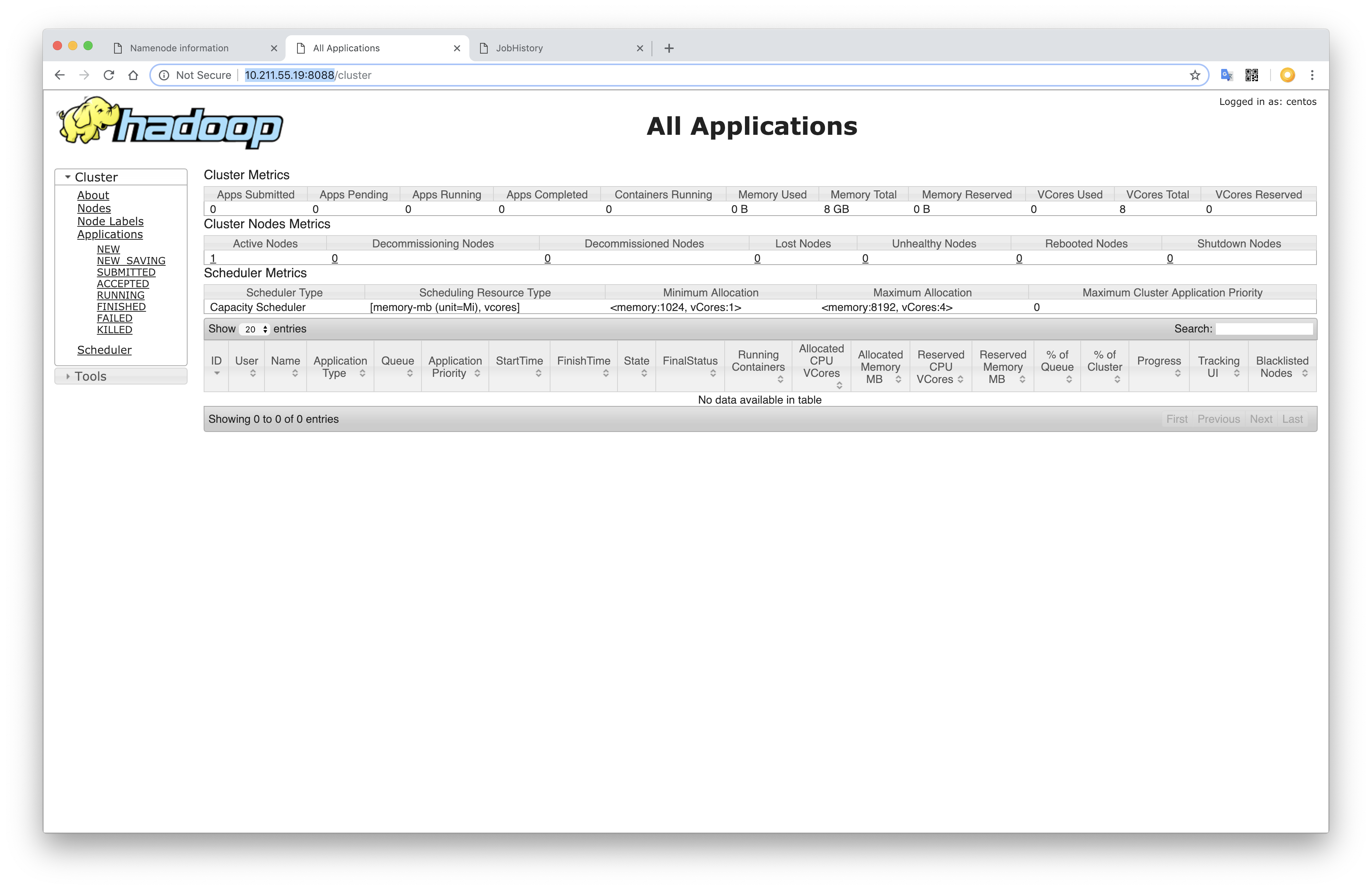Open the Applications link

pos(109,234)
